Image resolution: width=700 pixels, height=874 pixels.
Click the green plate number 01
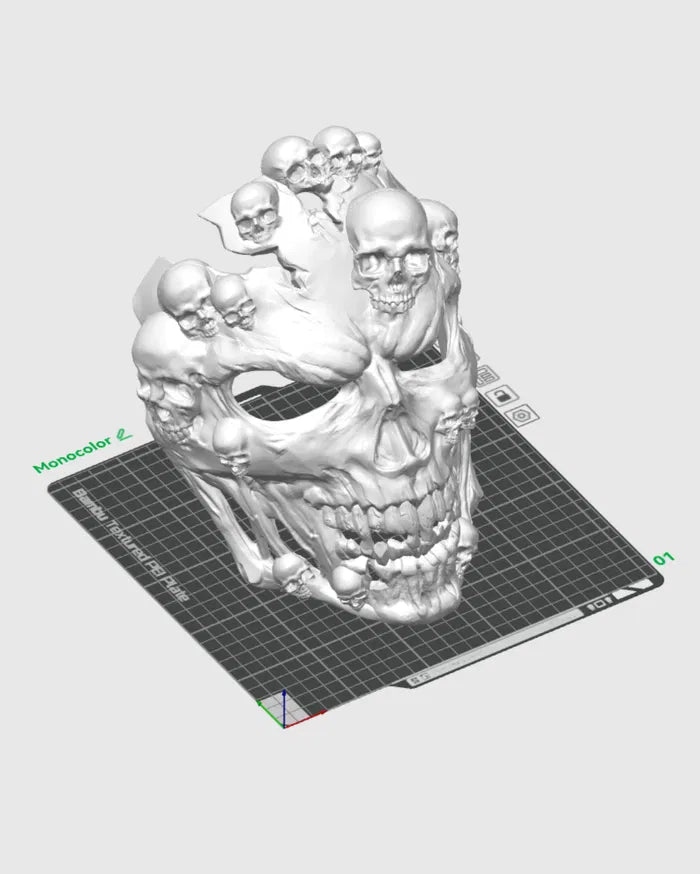[663, 557]
